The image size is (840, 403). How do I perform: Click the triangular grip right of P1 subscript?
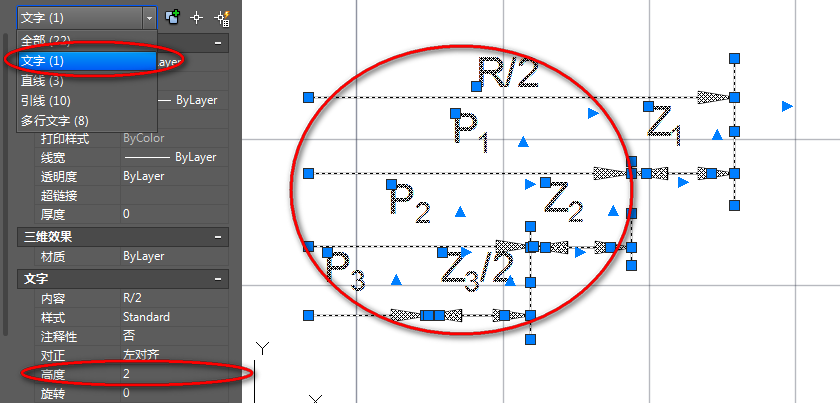pos(523,142)
